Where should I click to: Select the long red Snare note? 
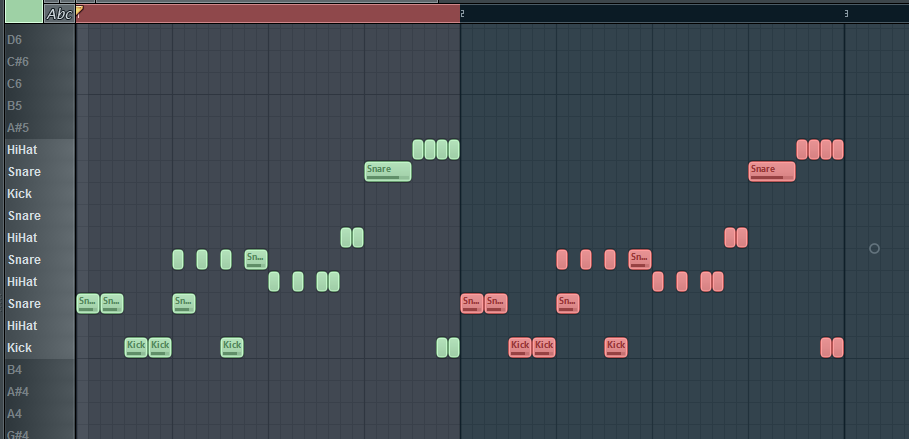pyautogui.click(x=772, y=171)
